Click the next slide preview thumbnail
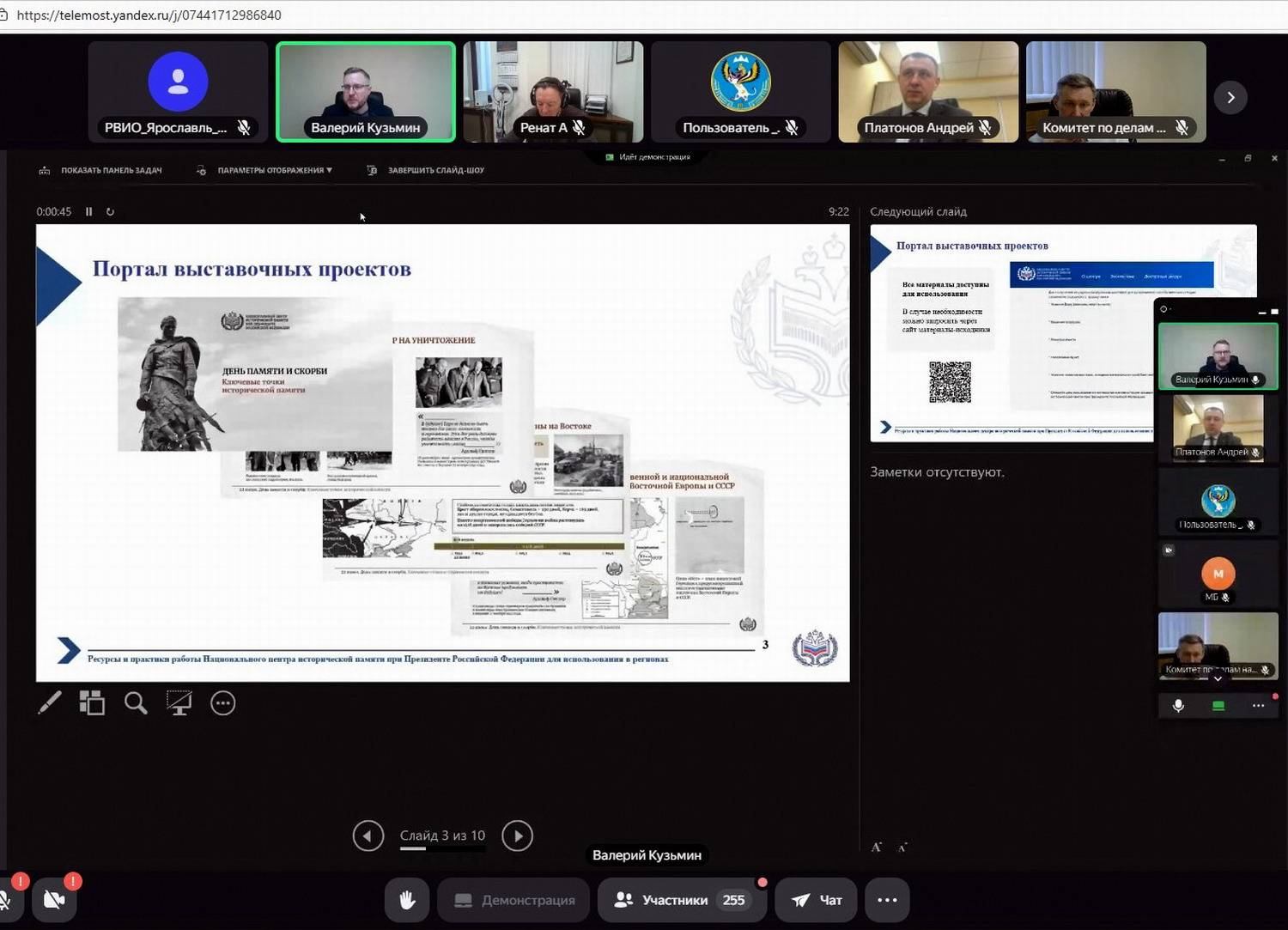 [1012, 333]
